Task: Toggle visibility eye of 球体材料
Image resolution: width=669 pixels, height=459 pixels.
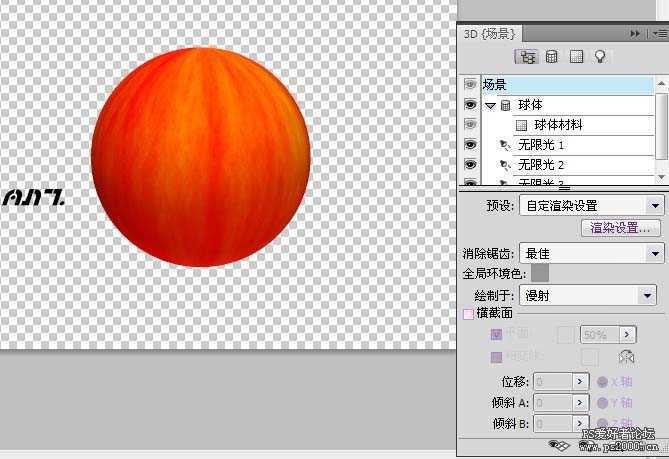Action: click(x=470, y=124)
